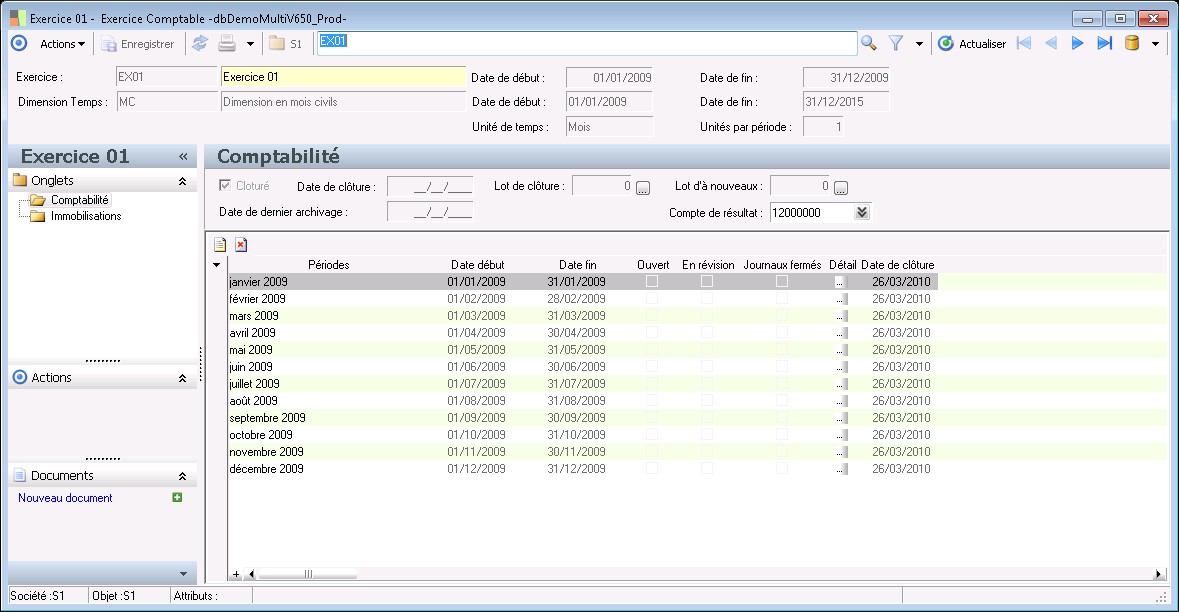This screenshot has width=1179, height=612.
Task: Select Immobilisations in the Onglets tree
Action: (x=86, y=216)
